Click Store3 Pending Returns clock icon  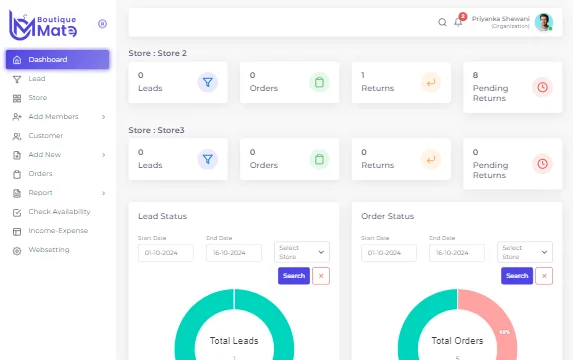click(x=542, y=164)
